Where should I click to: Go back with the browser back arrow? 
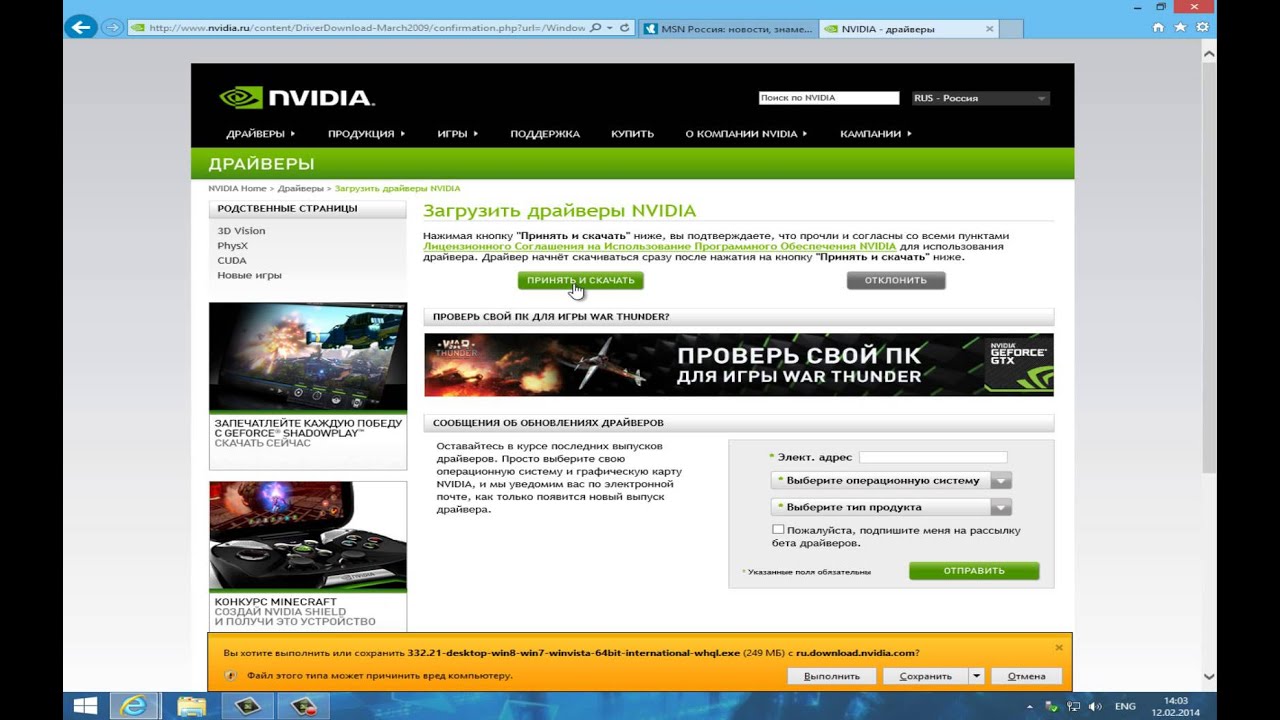80,27
